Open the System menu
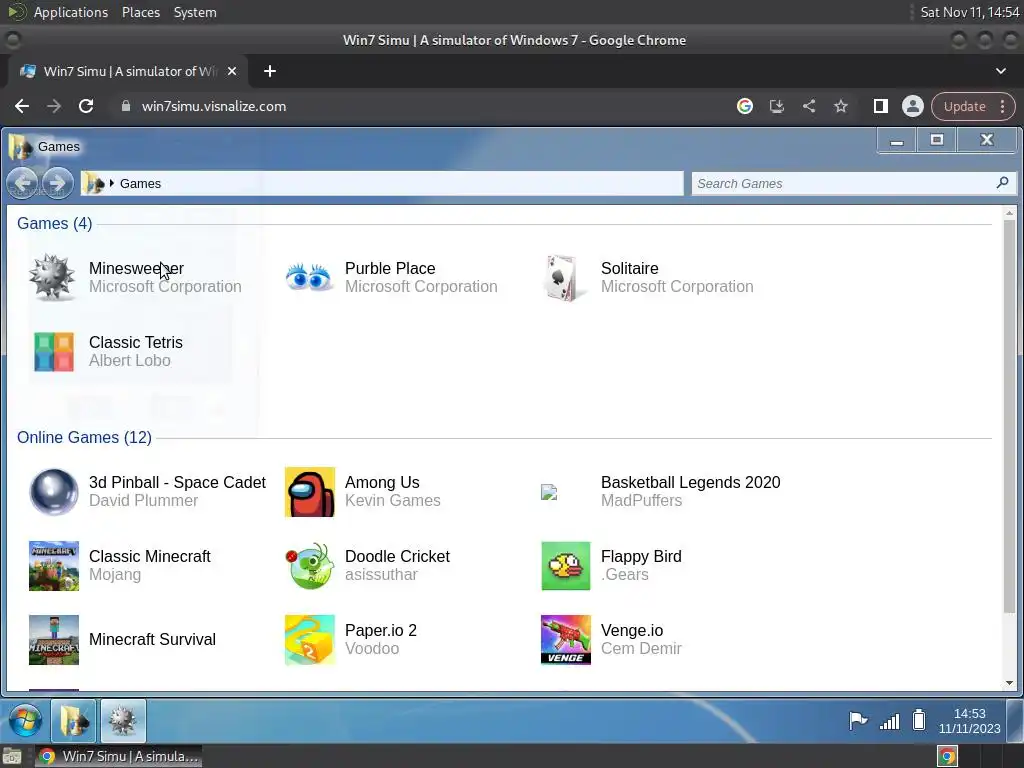 point(195,12)
